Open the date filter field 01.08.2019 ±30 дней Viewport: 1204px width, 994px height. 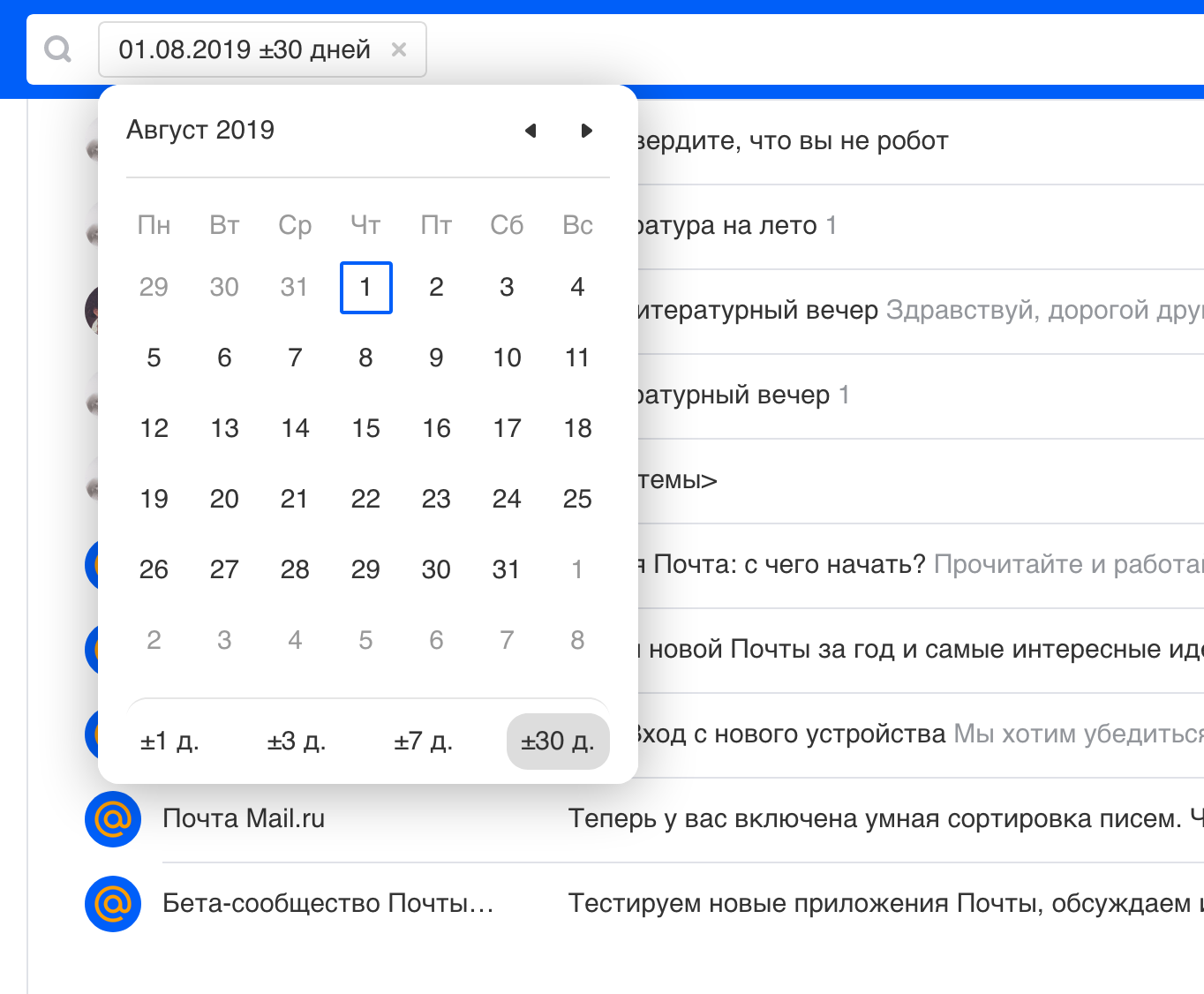tap(245, 49)
